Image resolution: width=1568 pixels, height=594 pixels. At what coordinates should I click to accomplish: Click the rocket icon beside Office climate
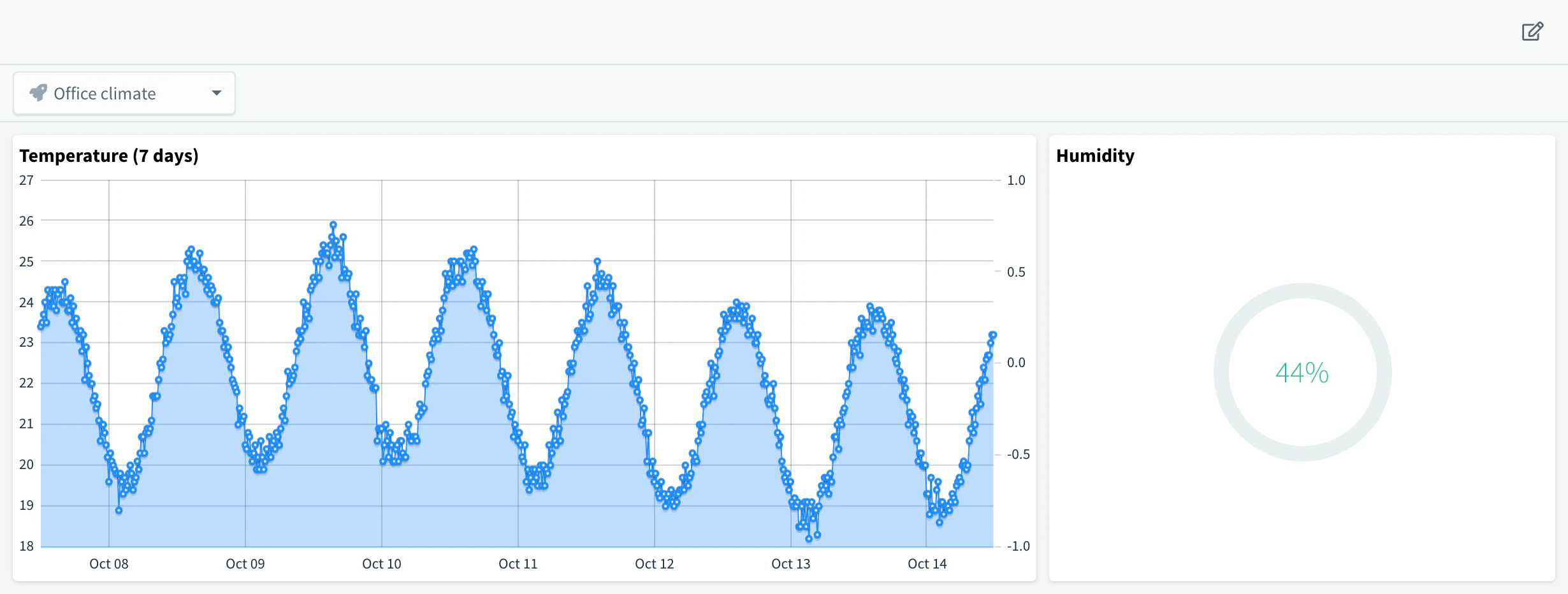[x=38, y=93]
